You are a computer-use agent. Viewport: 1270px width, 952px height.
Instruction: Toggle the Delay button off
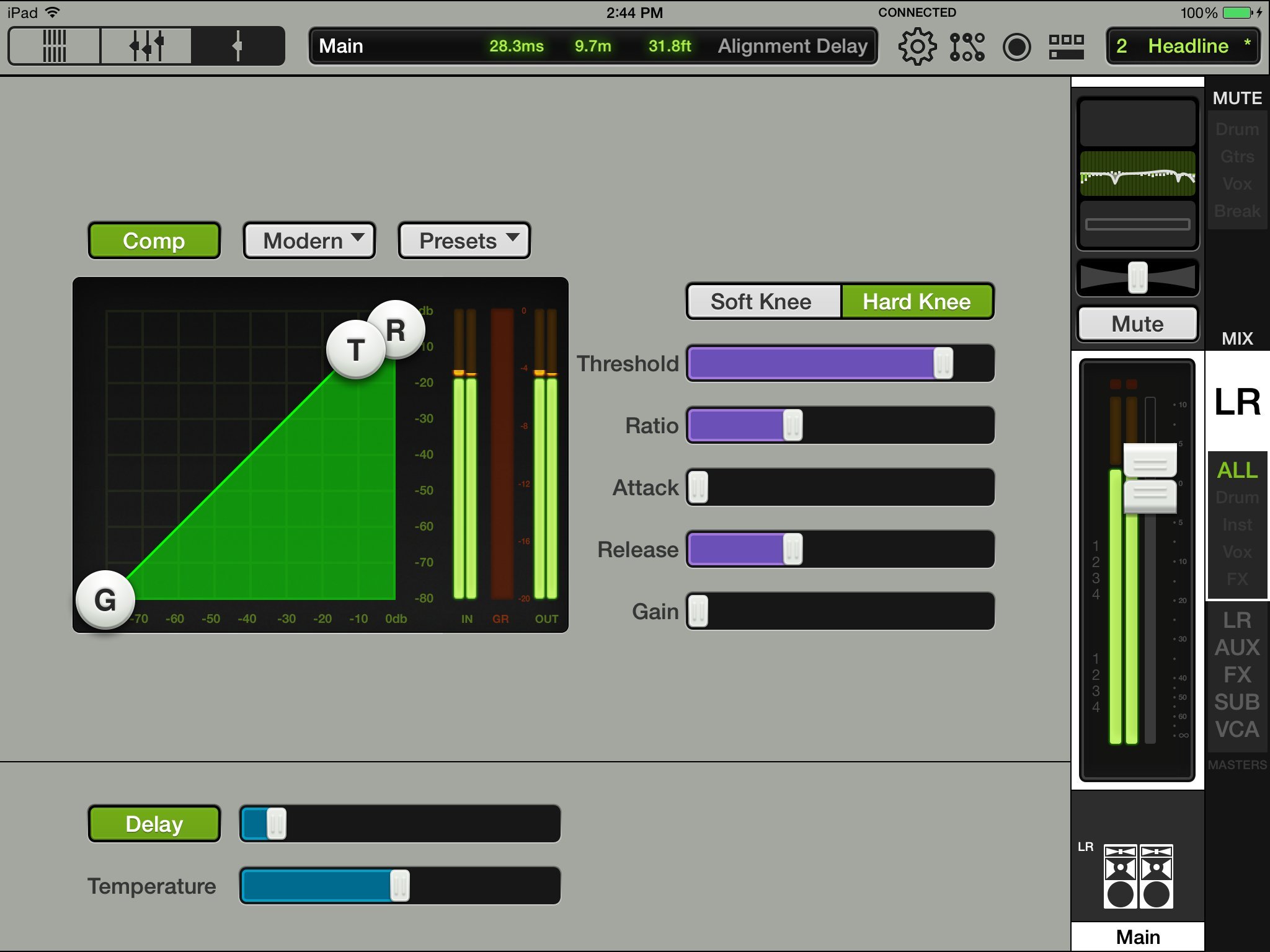(154, 824)
